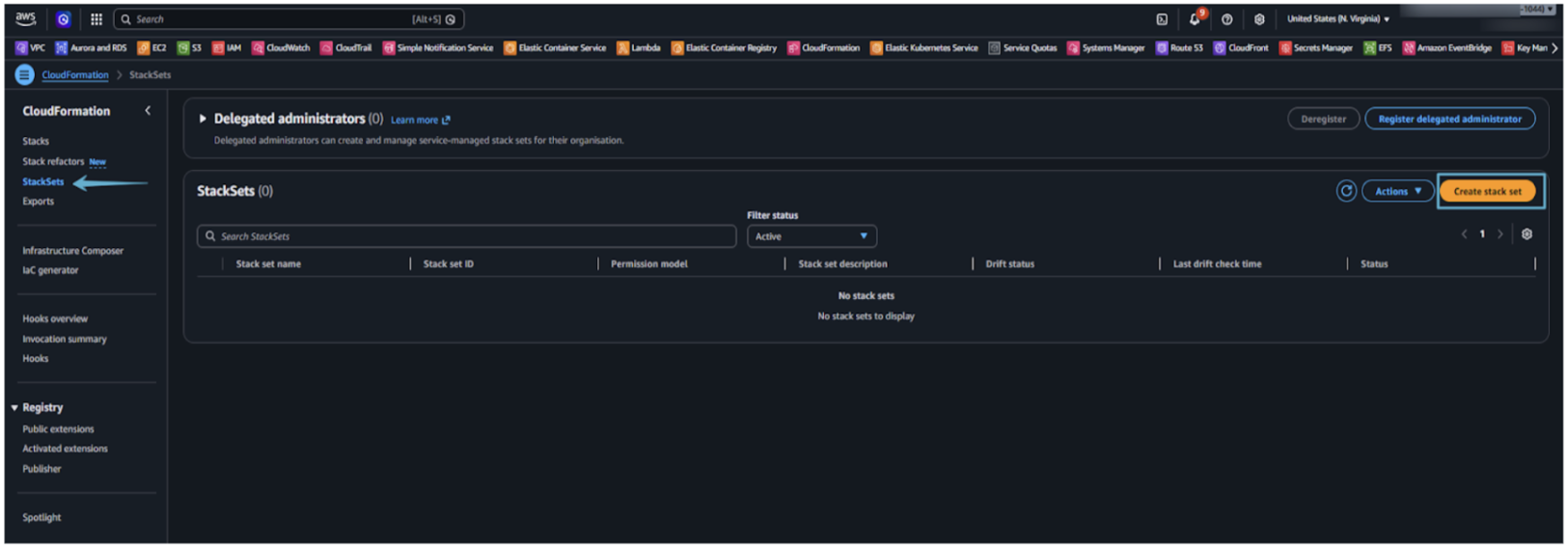Viewport: 1568px width, 548px height.
Task: Click Register delegated administrator button
Action: [1449, 119]
